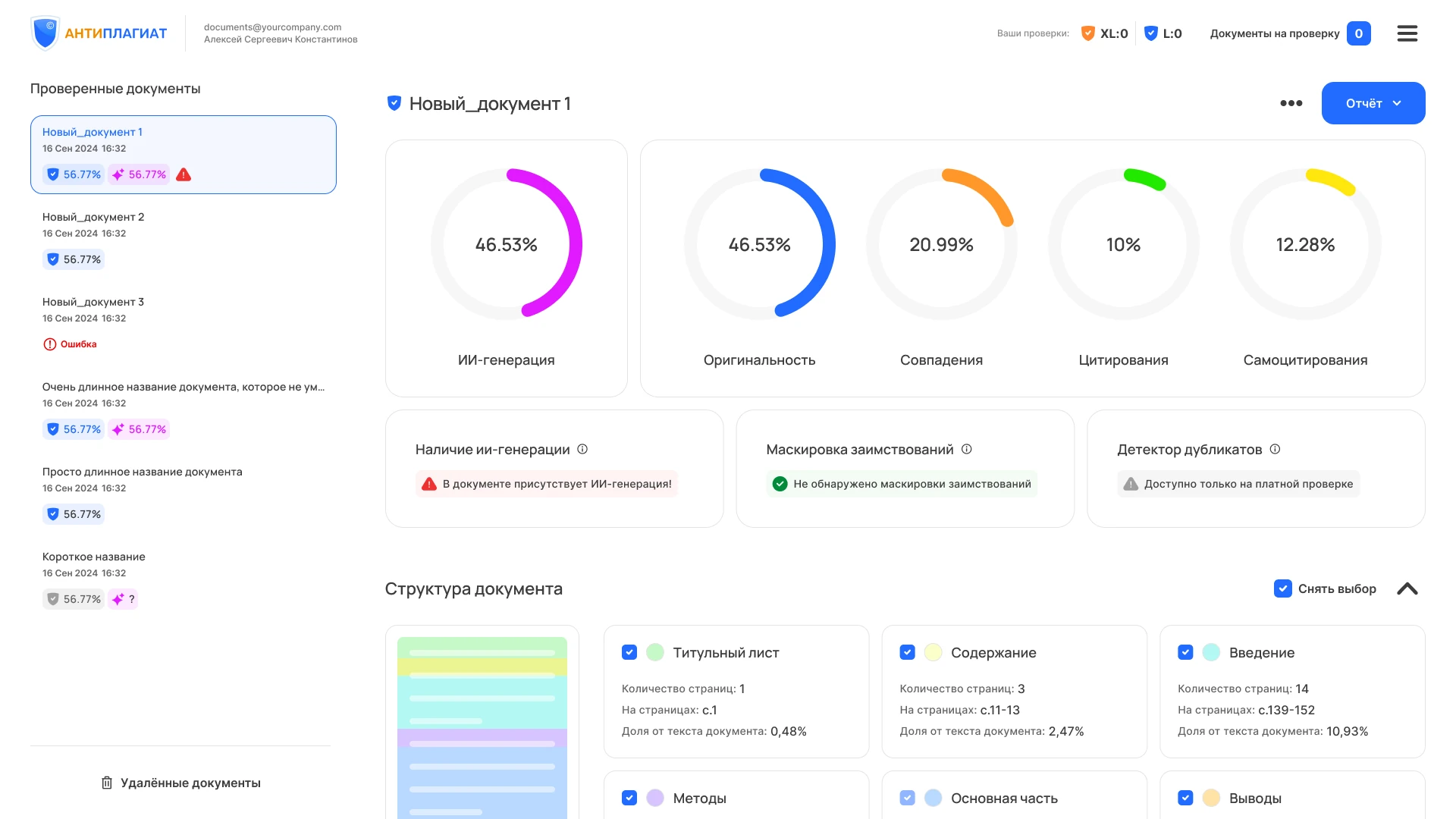Image resolution: width=1456 pixels, height=819 pixels.
Task: Toggle the Основная часть checkbox
Action: click(907, 798)
